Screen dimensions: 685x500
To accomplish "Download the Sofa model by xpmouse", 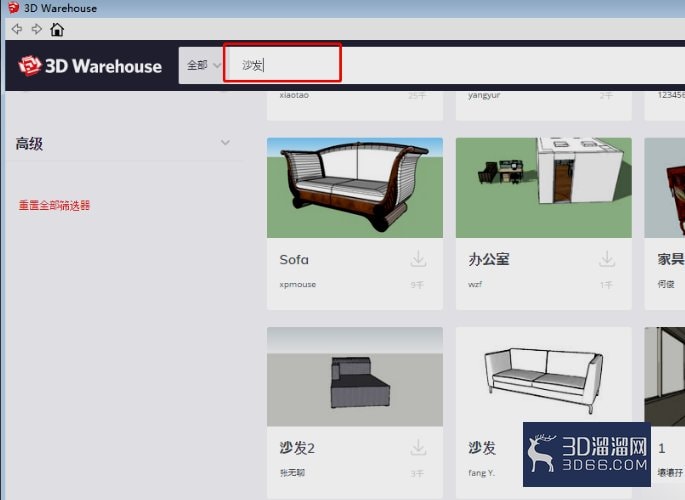I will [x=418, y=259].
